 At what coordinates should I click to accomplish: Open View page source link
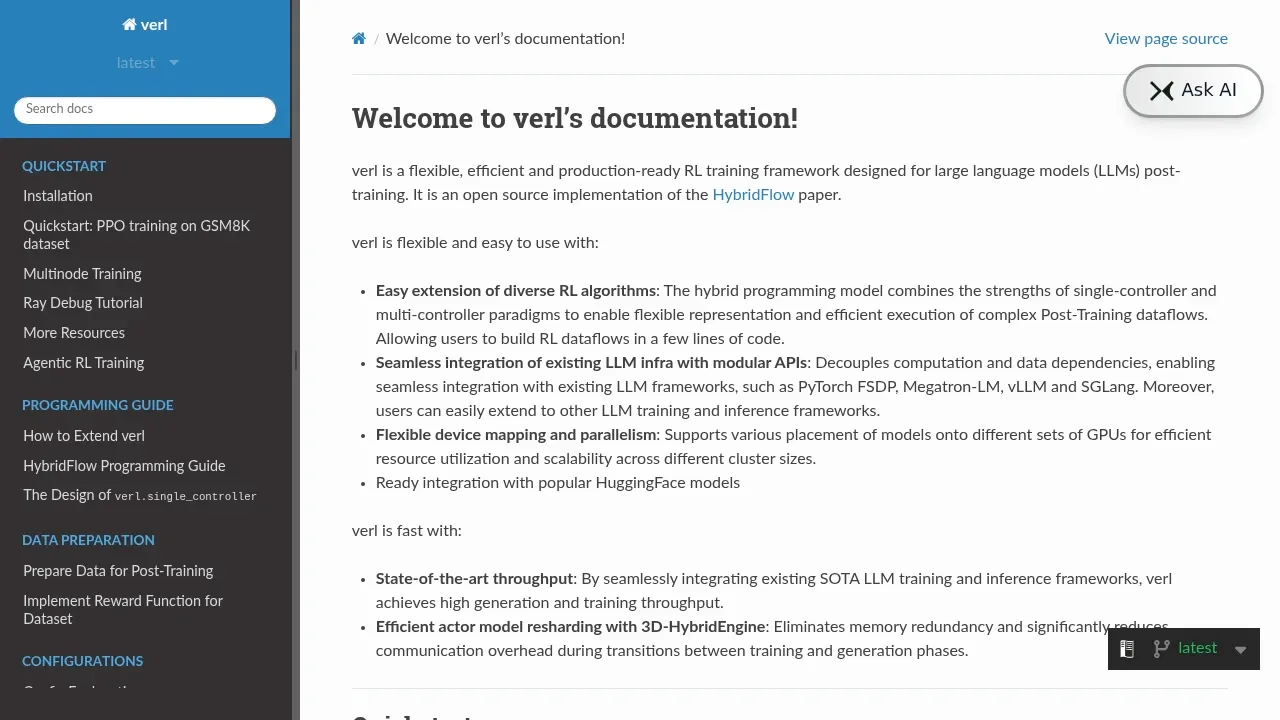tap(1166, 39)
